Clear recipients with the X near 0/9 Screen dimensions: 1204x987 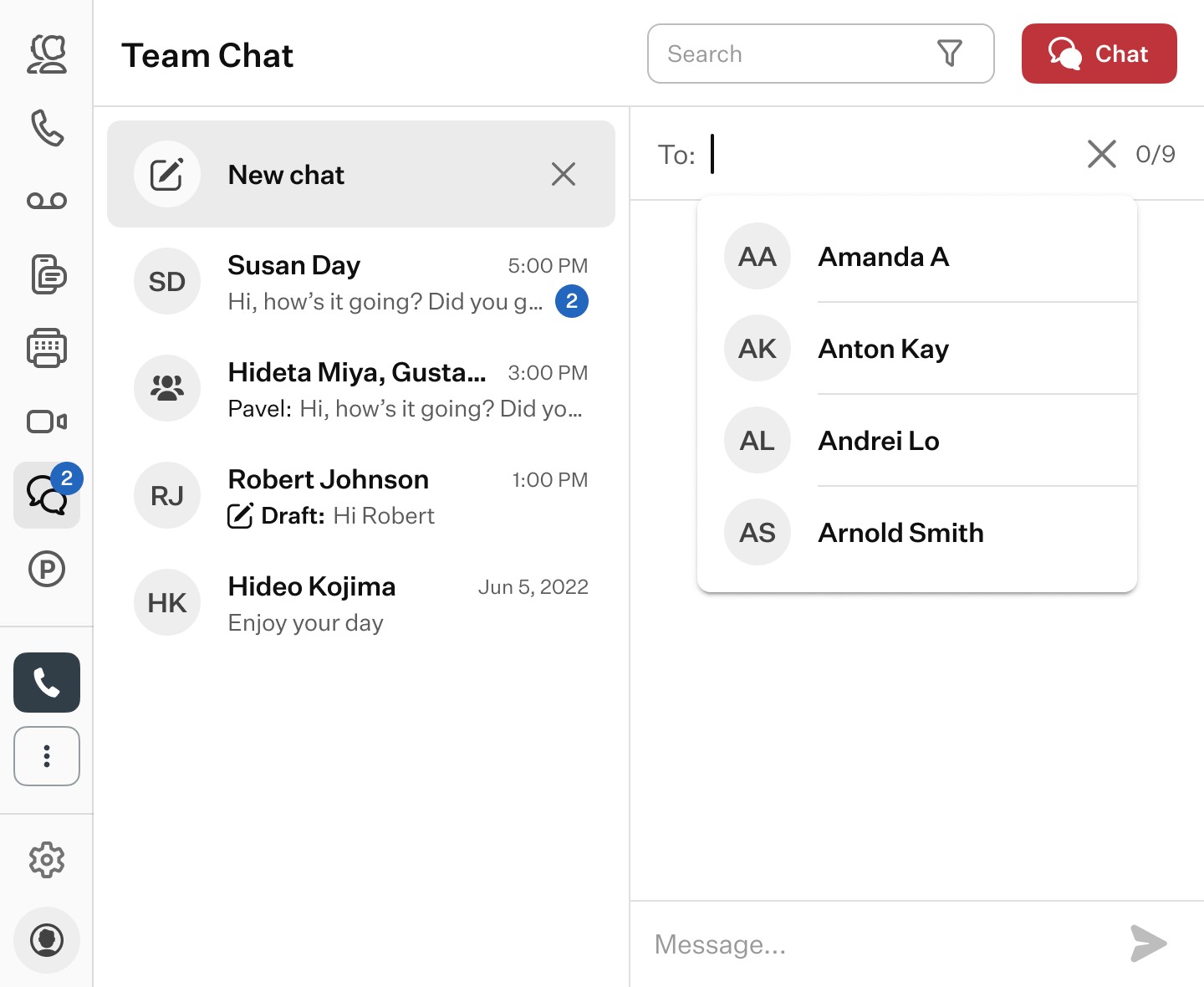pyautogui.click(x=1101, y=155)
